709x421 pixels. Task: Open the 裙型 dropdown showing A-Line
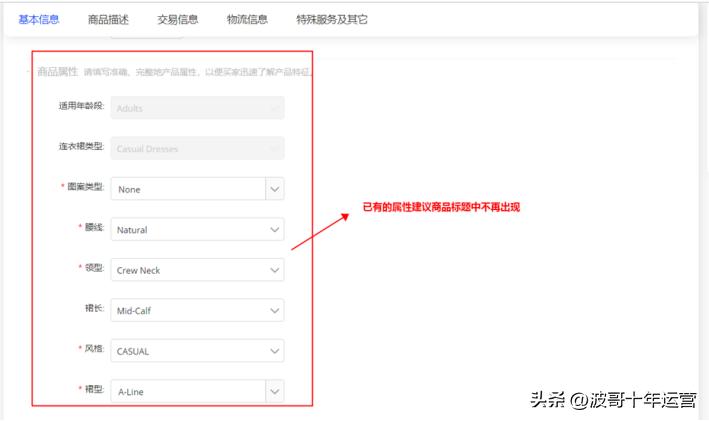(197, 391)
